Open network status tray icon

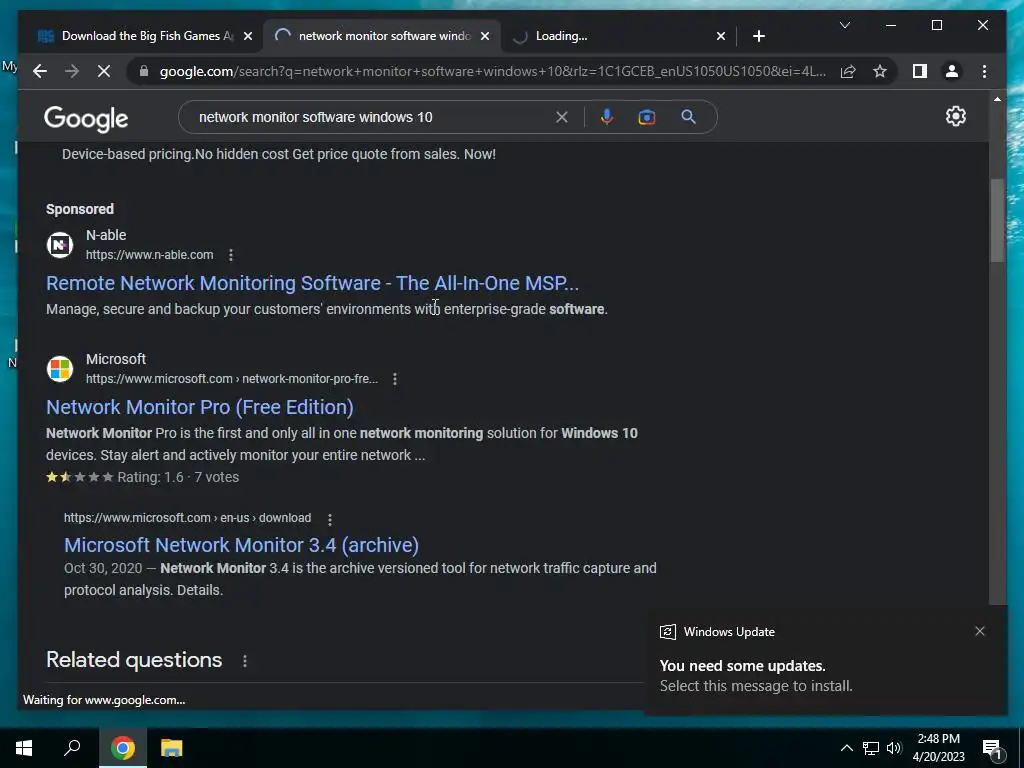(x=871, y=748)
